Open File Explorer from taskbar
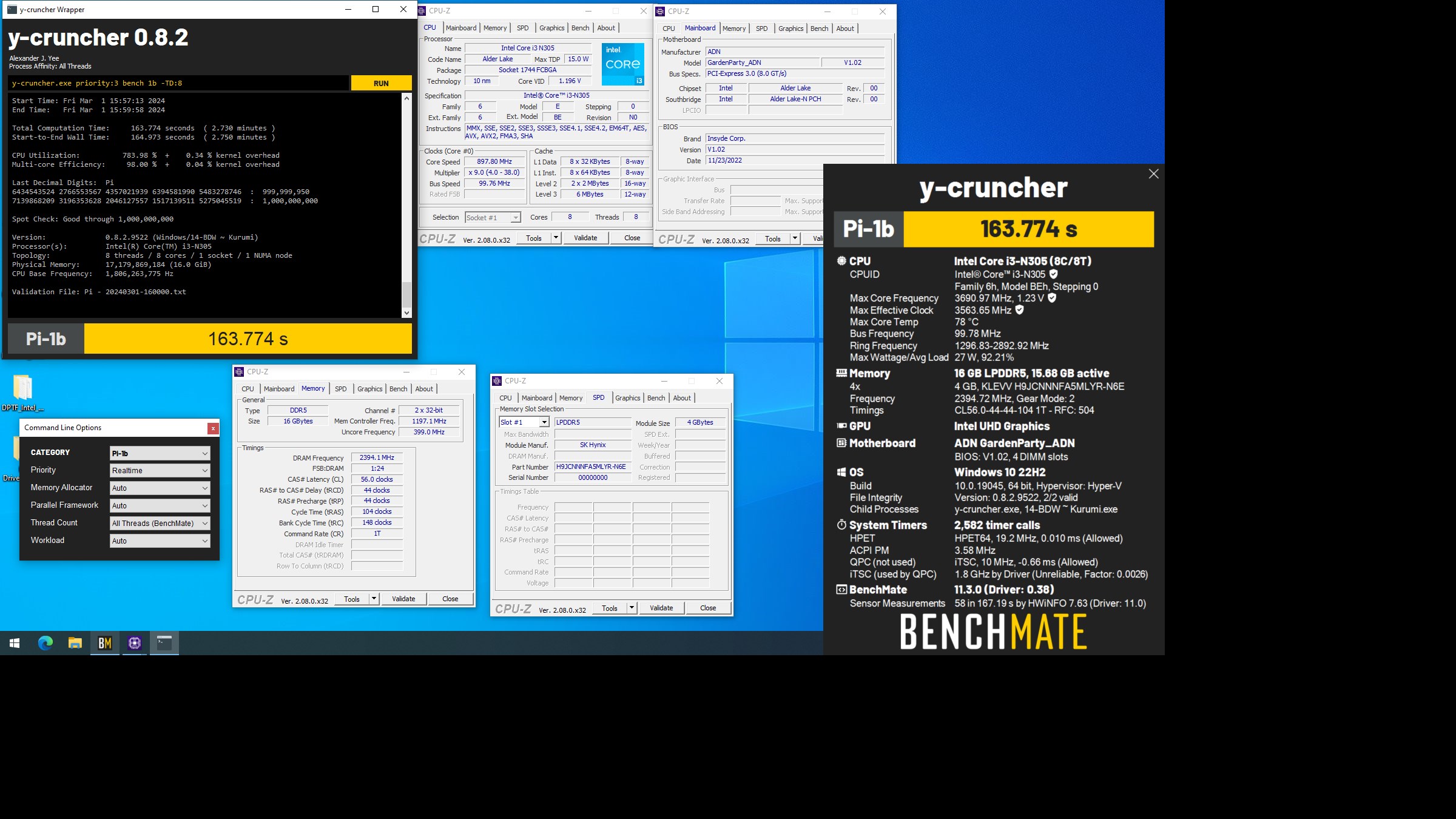1456x819 pixels. point(75,643)
